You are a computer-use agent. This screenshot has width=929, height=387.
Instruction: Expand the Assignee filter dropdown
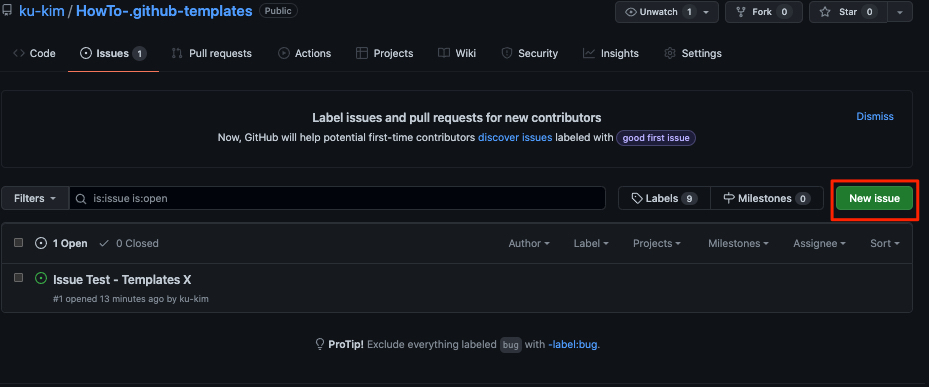click(819, 244)
